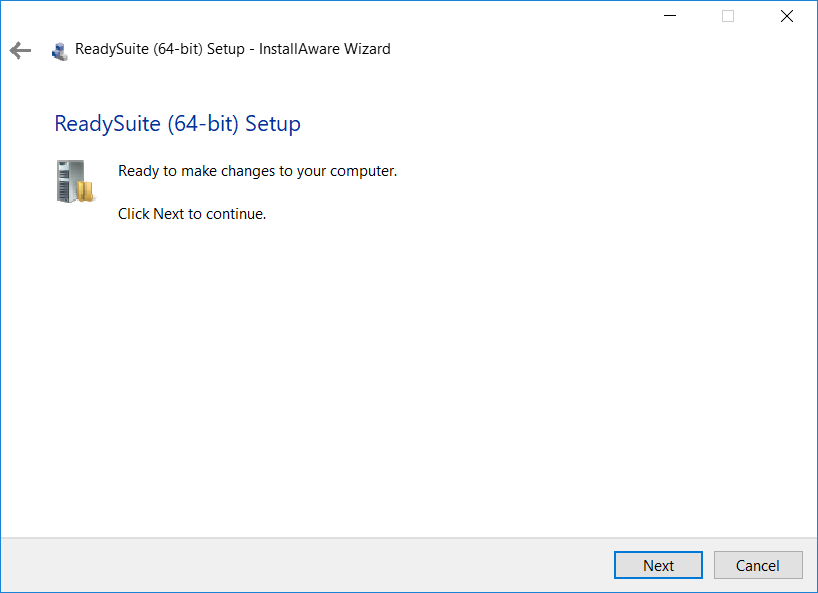The image size is (818, 593).
Task: Click the gold books beside the server
Action: (x=86, y=191)
